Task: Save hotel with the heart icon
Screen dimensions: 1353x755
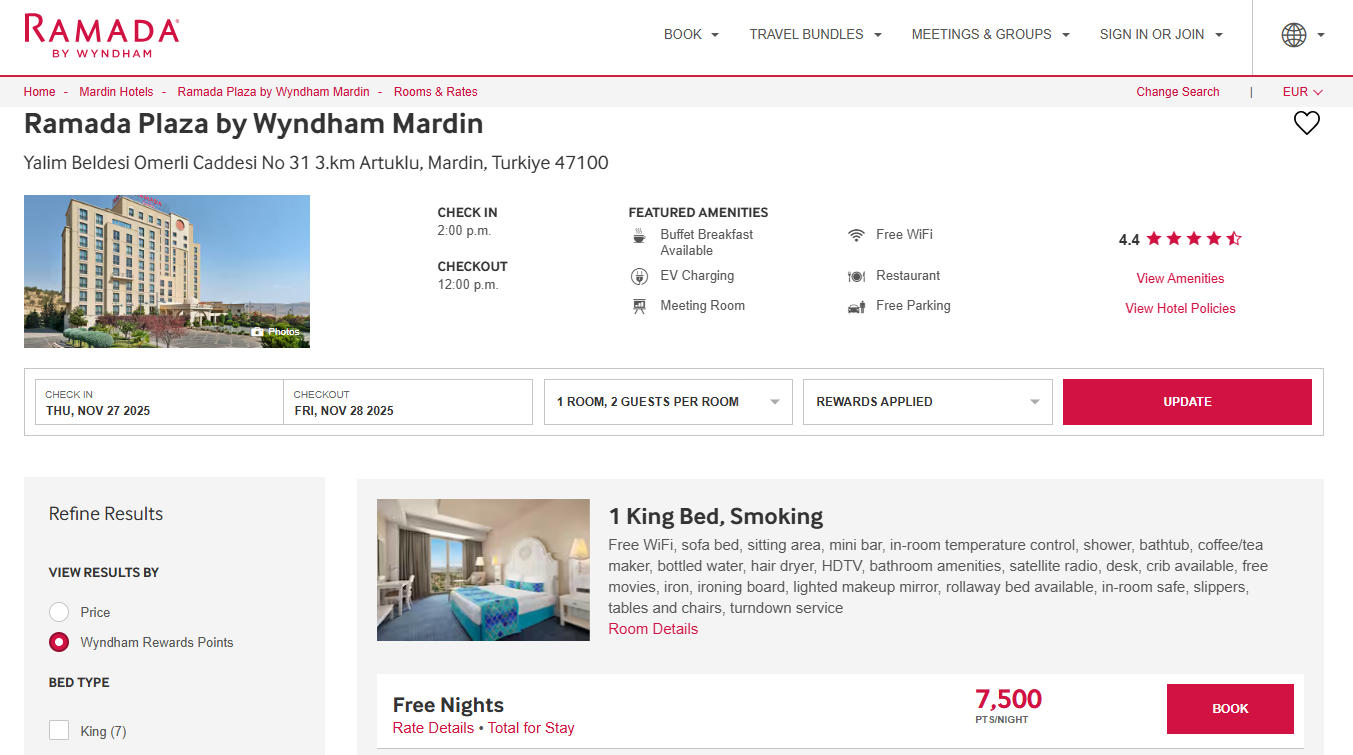Action: 1306,123
